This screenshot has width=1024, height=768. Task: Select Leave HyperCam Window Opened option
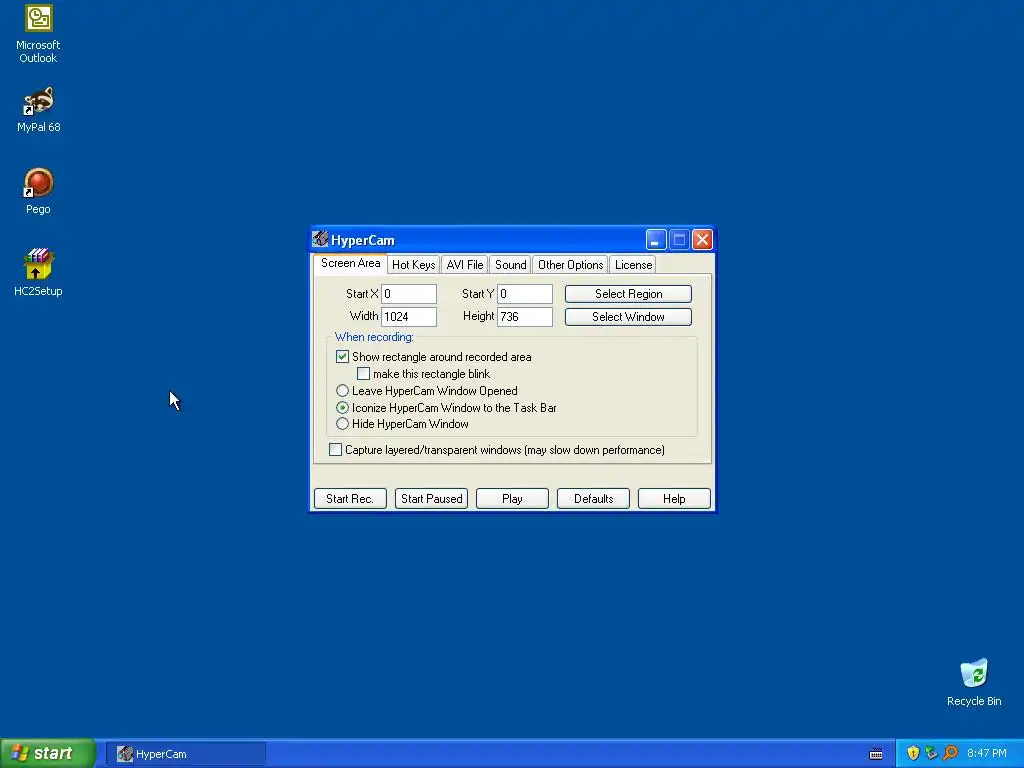342,391
